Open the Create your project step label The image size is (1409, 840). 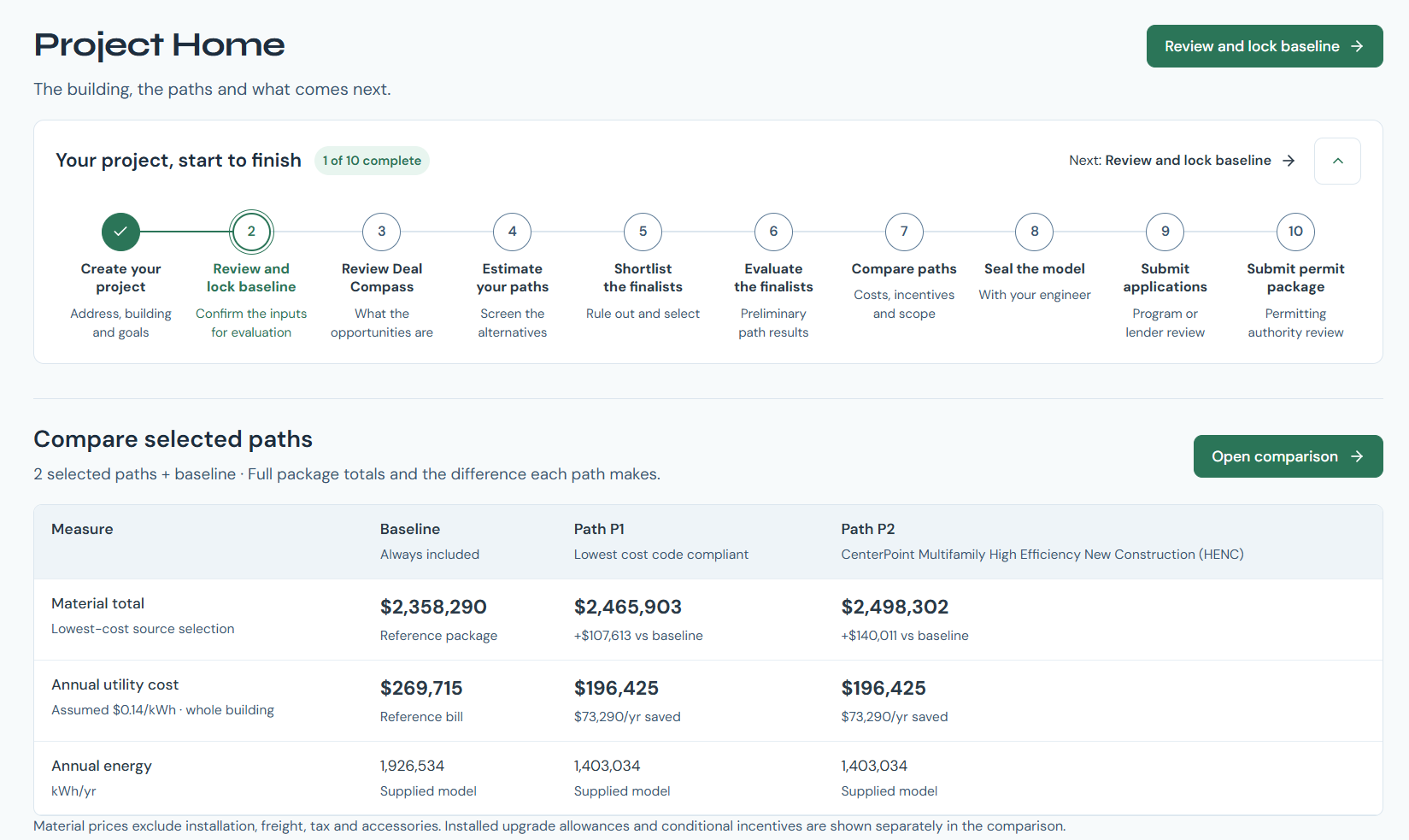point(120,278)
